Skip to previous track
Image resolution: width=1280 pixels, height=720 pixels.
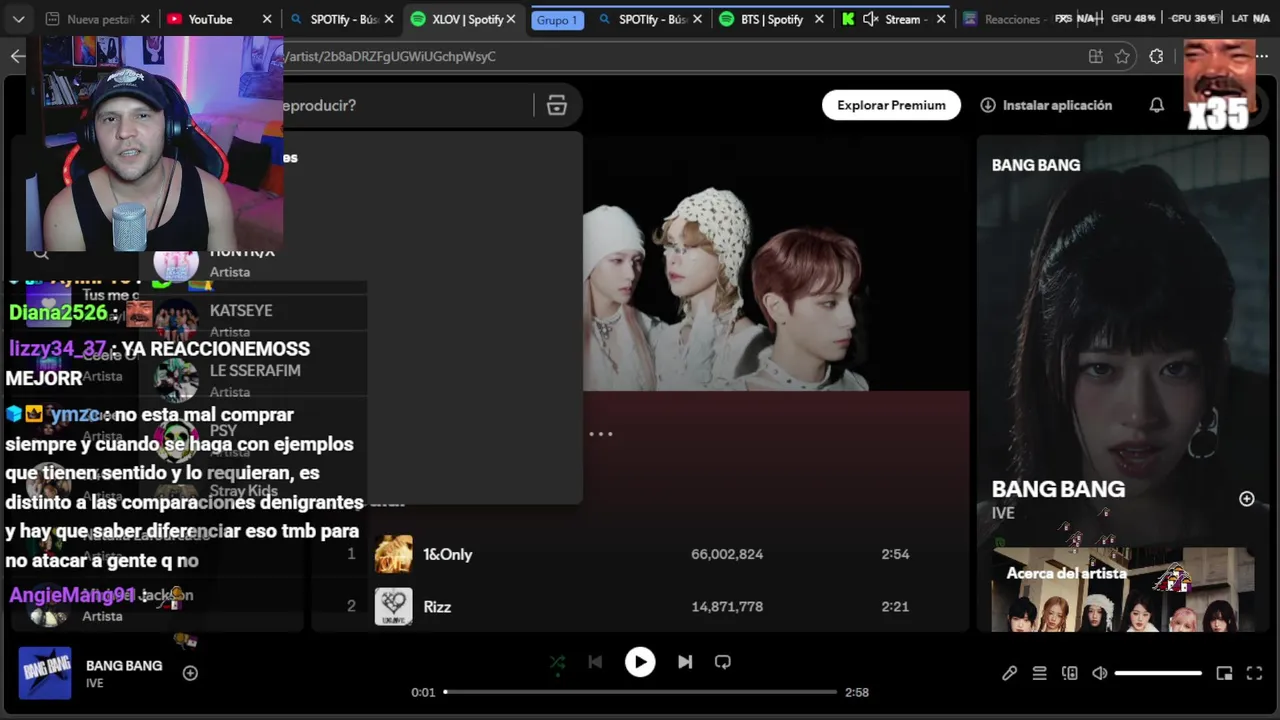pyautogui.click(x=595, y=662)
